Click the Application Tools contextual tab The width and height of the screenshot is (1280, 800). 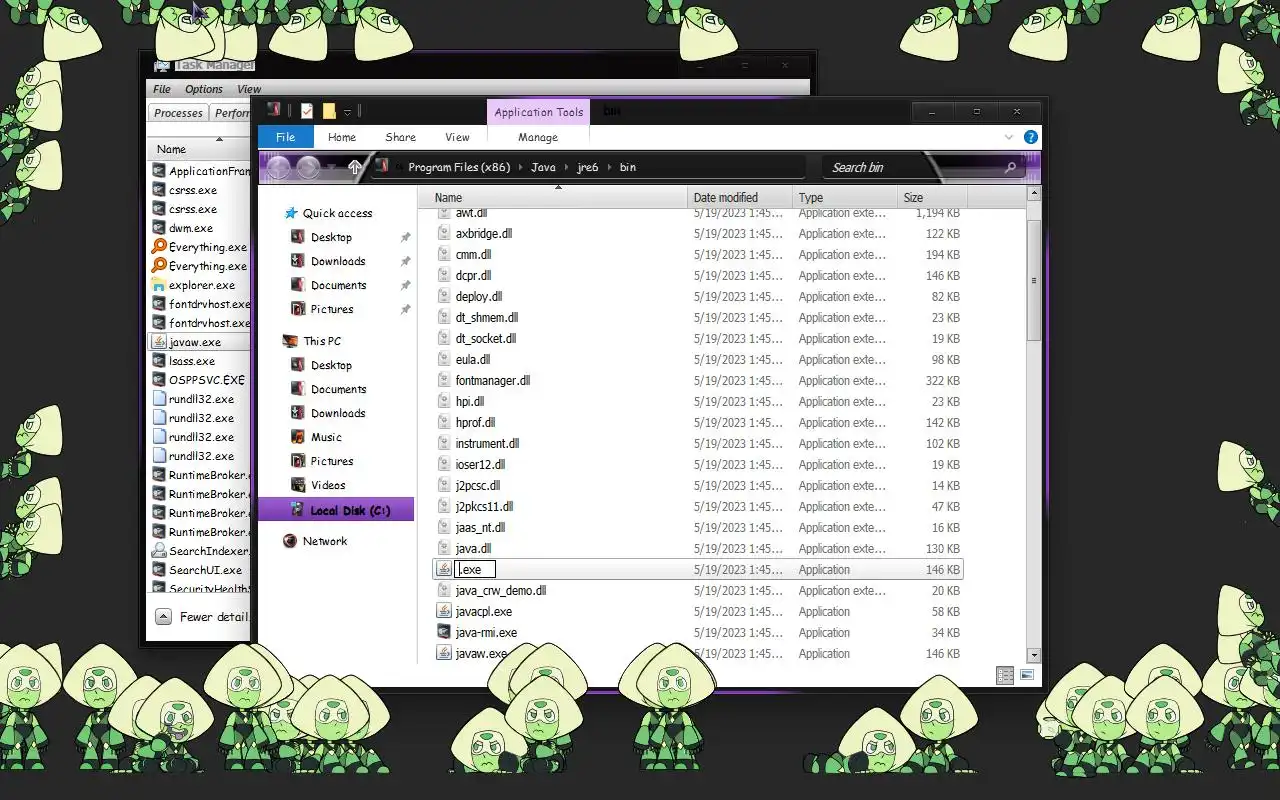pos(539,113)
